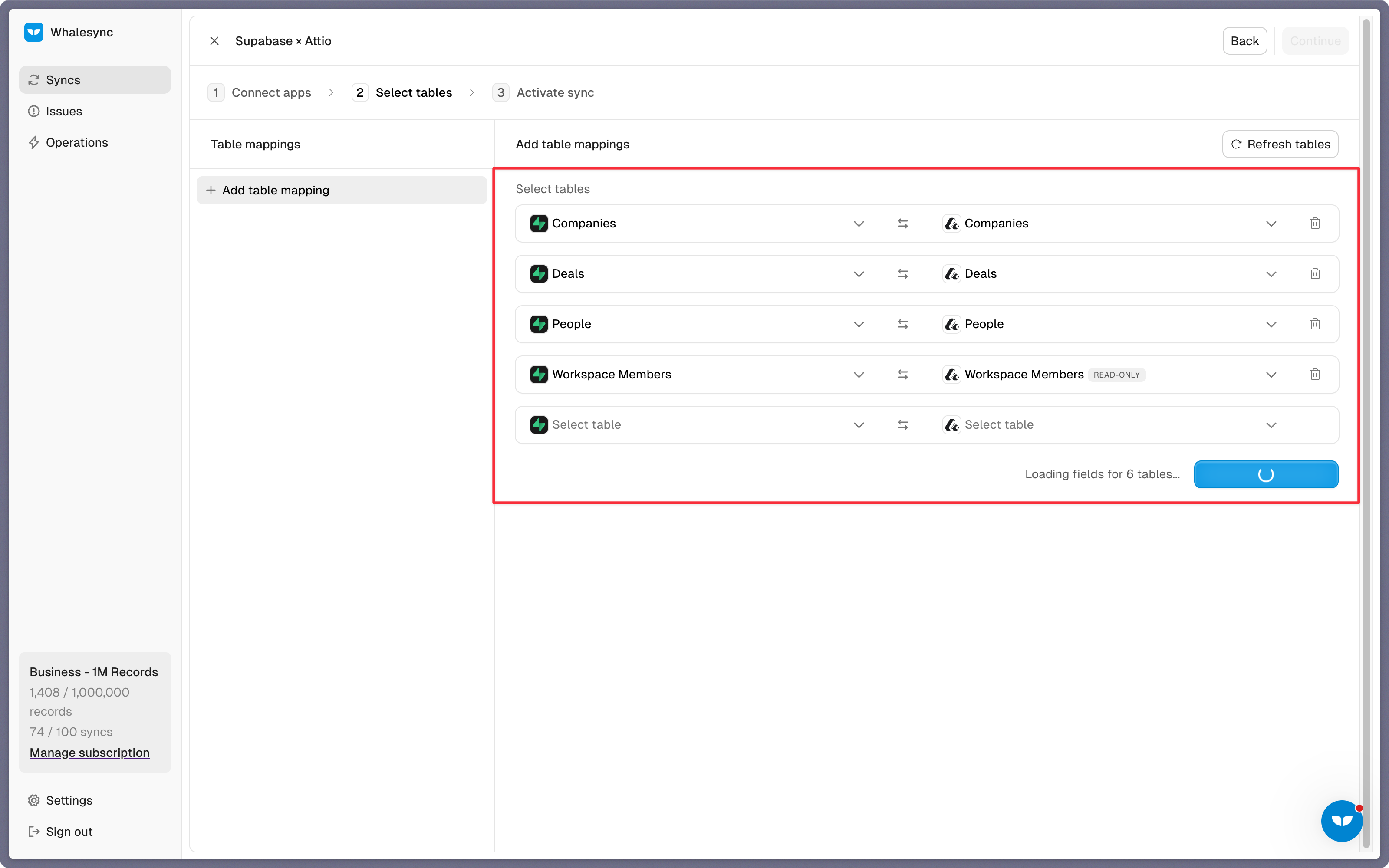Expand the Attio Deals table dropdown

click(1271, 274)
